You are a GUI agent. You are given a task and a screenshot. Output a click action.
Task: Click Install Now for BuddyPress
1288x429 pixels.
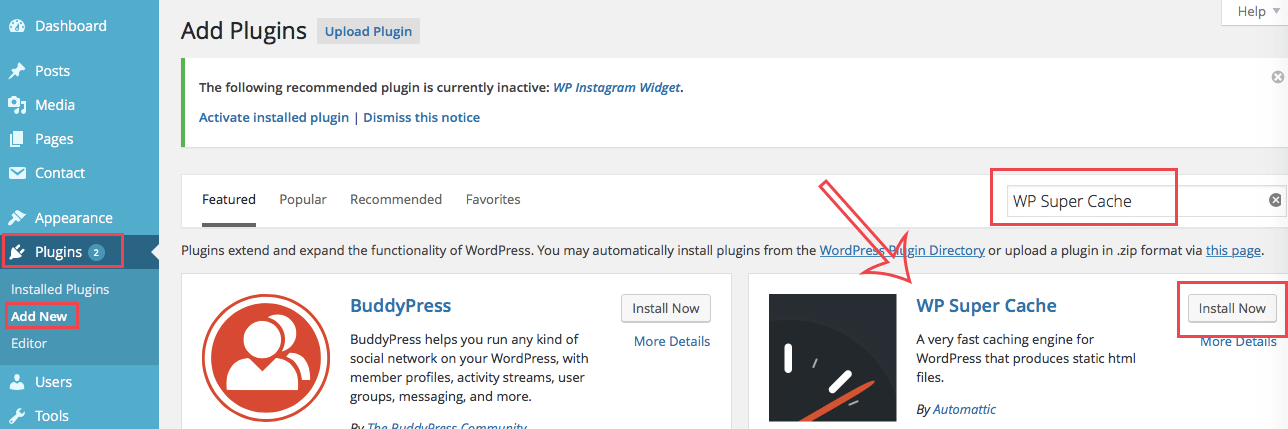click(x=666, y=309)
